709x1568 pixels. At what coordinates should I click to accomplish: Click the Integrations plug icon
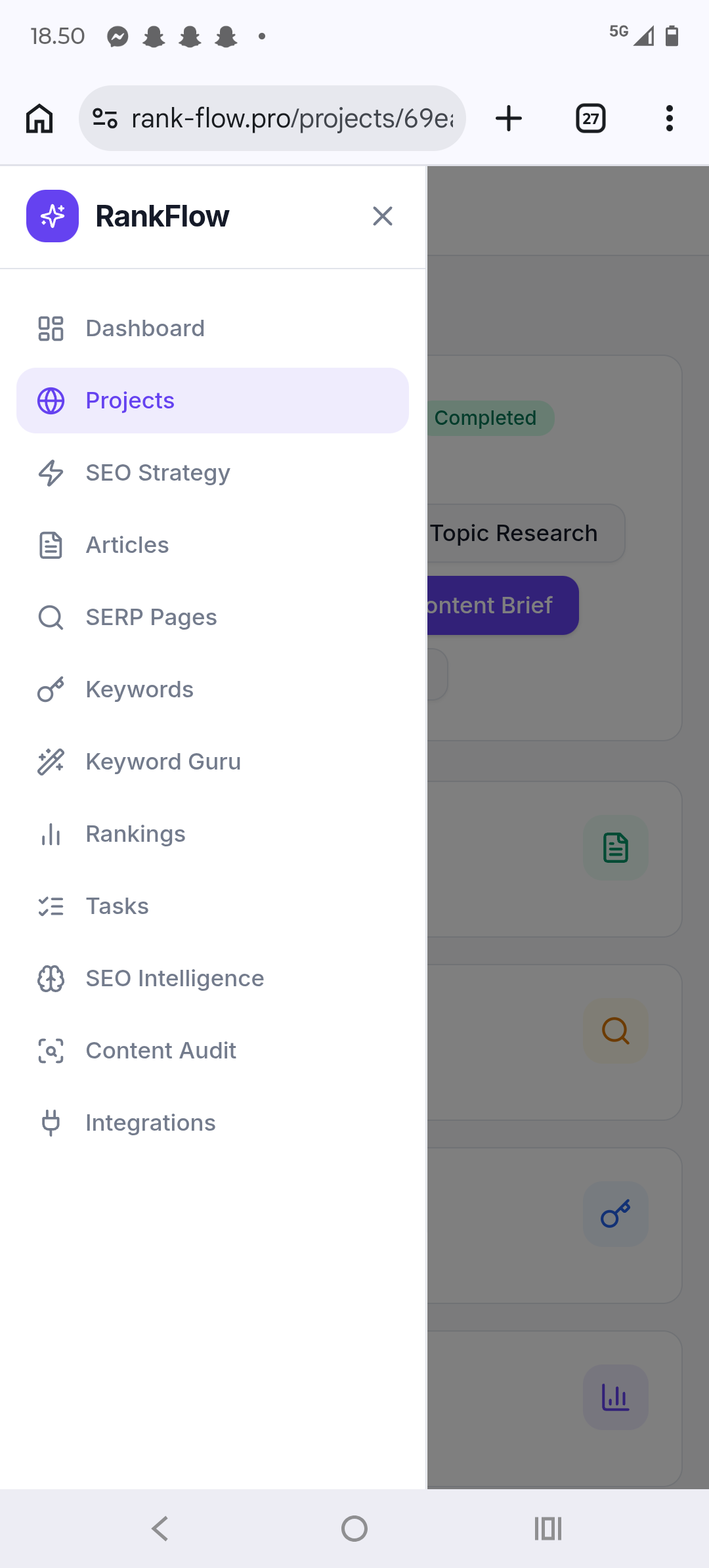tap(51, 1123)
